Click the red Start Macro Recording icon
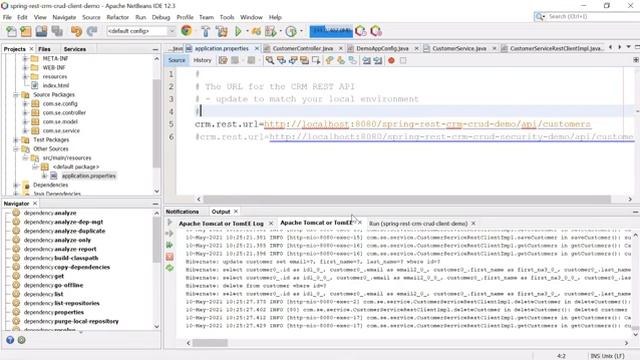640x360 pixels. click(391, 60)
